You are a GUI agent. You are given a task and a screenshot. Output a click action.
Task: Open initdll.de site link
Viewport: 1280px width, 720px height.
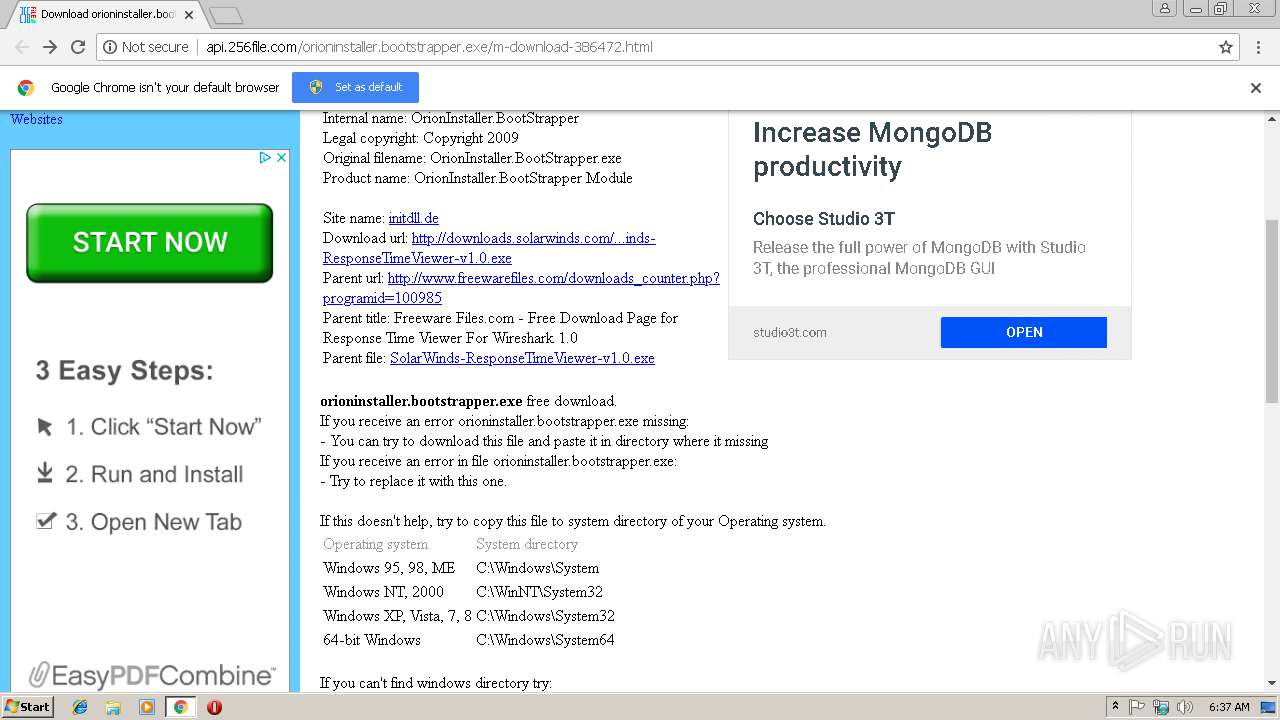(x=413, y=218)
